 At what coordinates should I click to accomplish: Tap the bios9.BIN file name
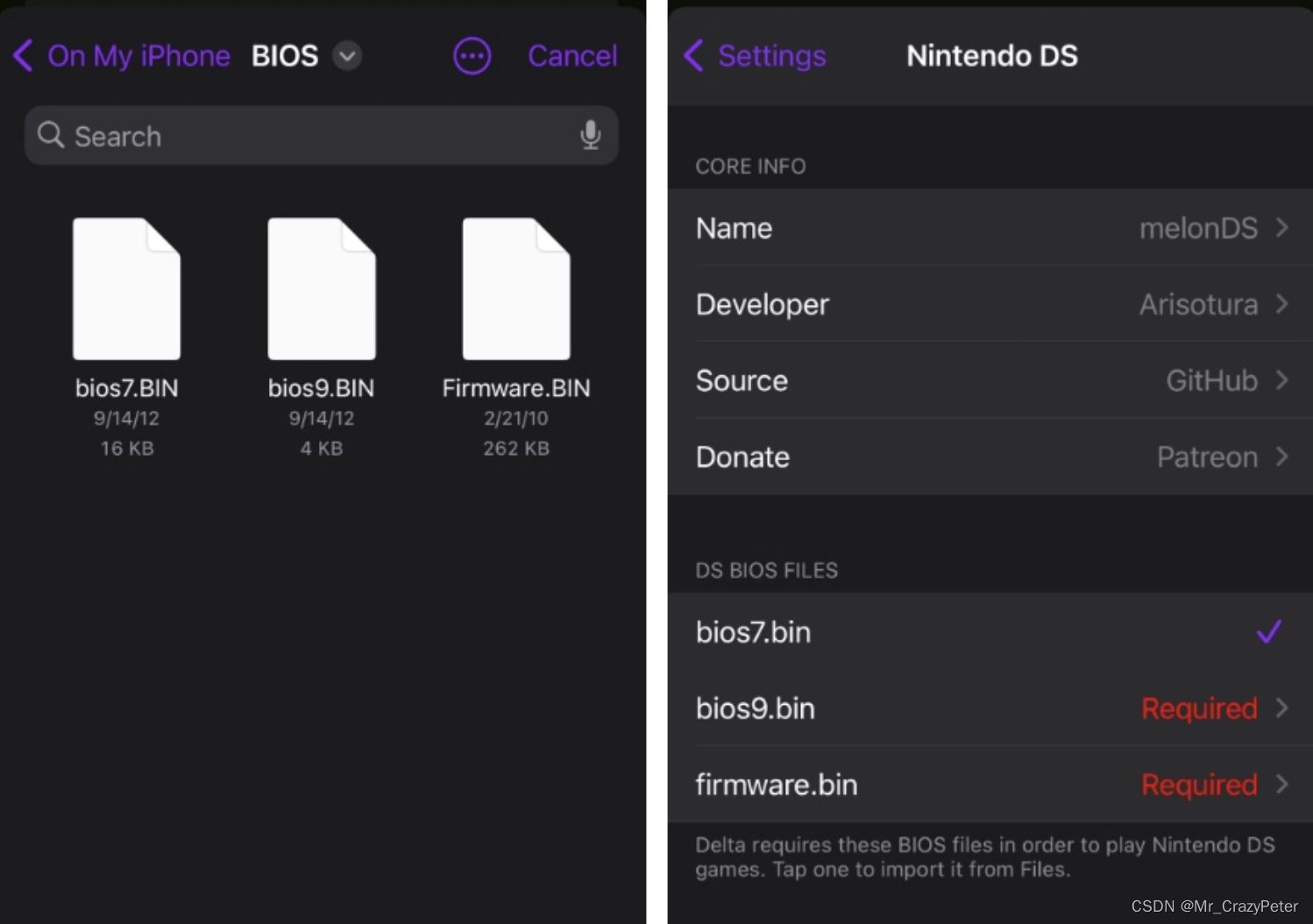point(322,388)
